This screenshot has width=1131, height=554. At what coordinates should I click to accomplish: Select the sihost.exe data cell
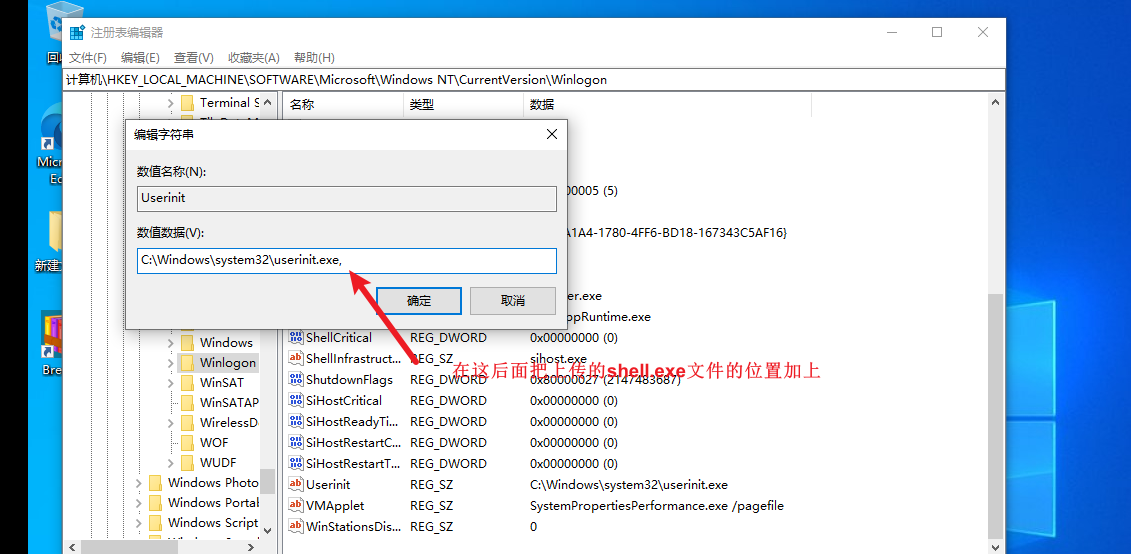(558, 358)
